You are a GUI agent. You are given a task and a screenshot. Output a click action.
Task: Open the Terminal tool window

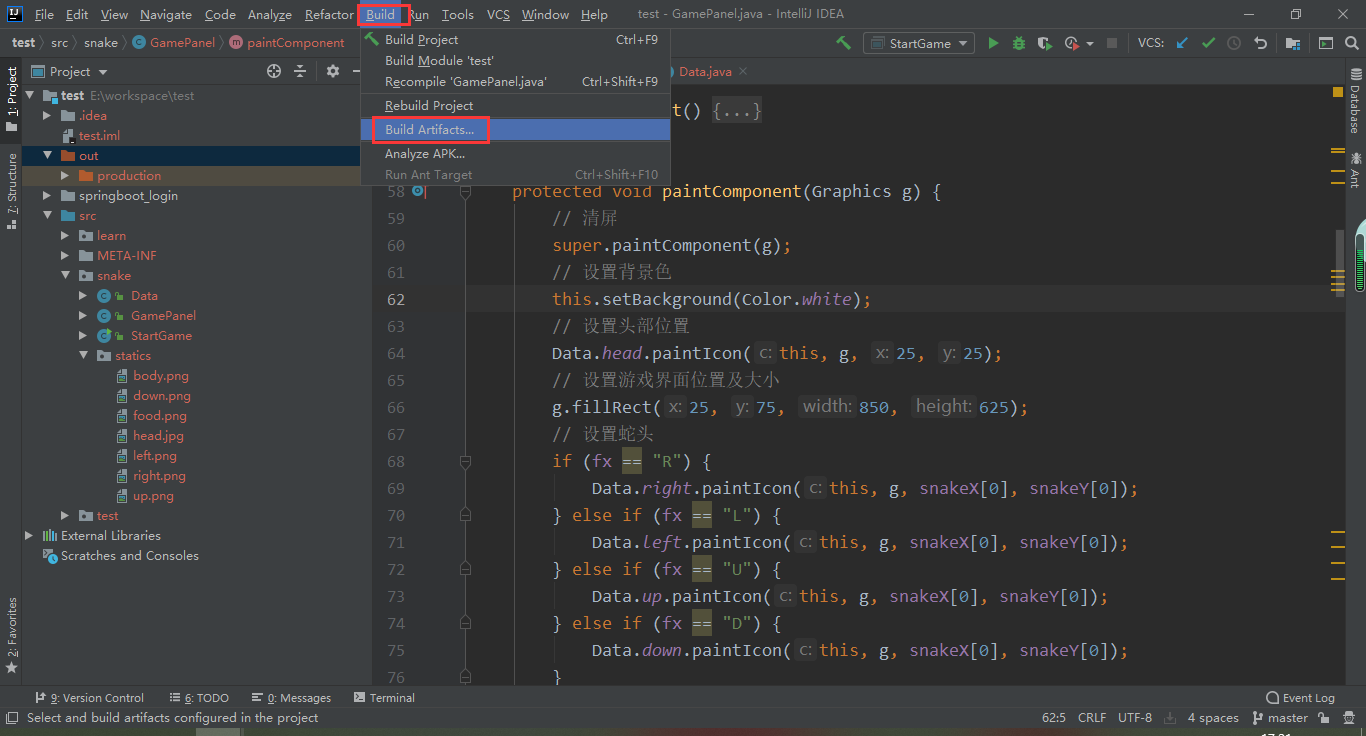click(x=384, y=698)
